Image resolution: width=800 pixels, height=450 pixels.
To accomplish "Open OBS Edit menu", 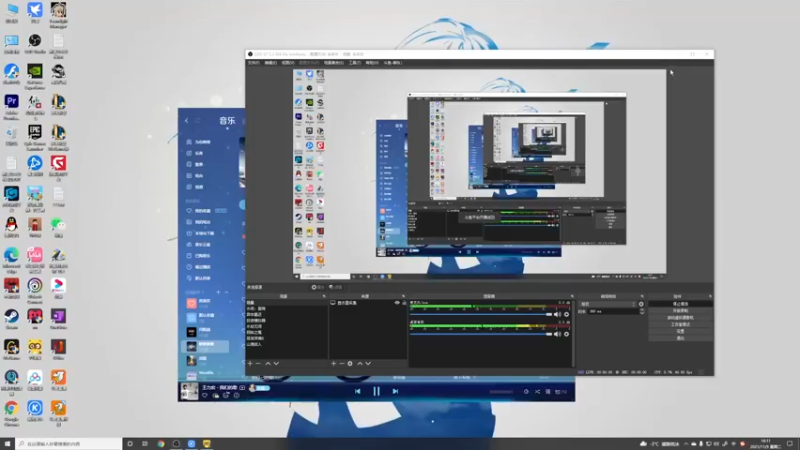I will pyautogui.click(x=271, y=63).
